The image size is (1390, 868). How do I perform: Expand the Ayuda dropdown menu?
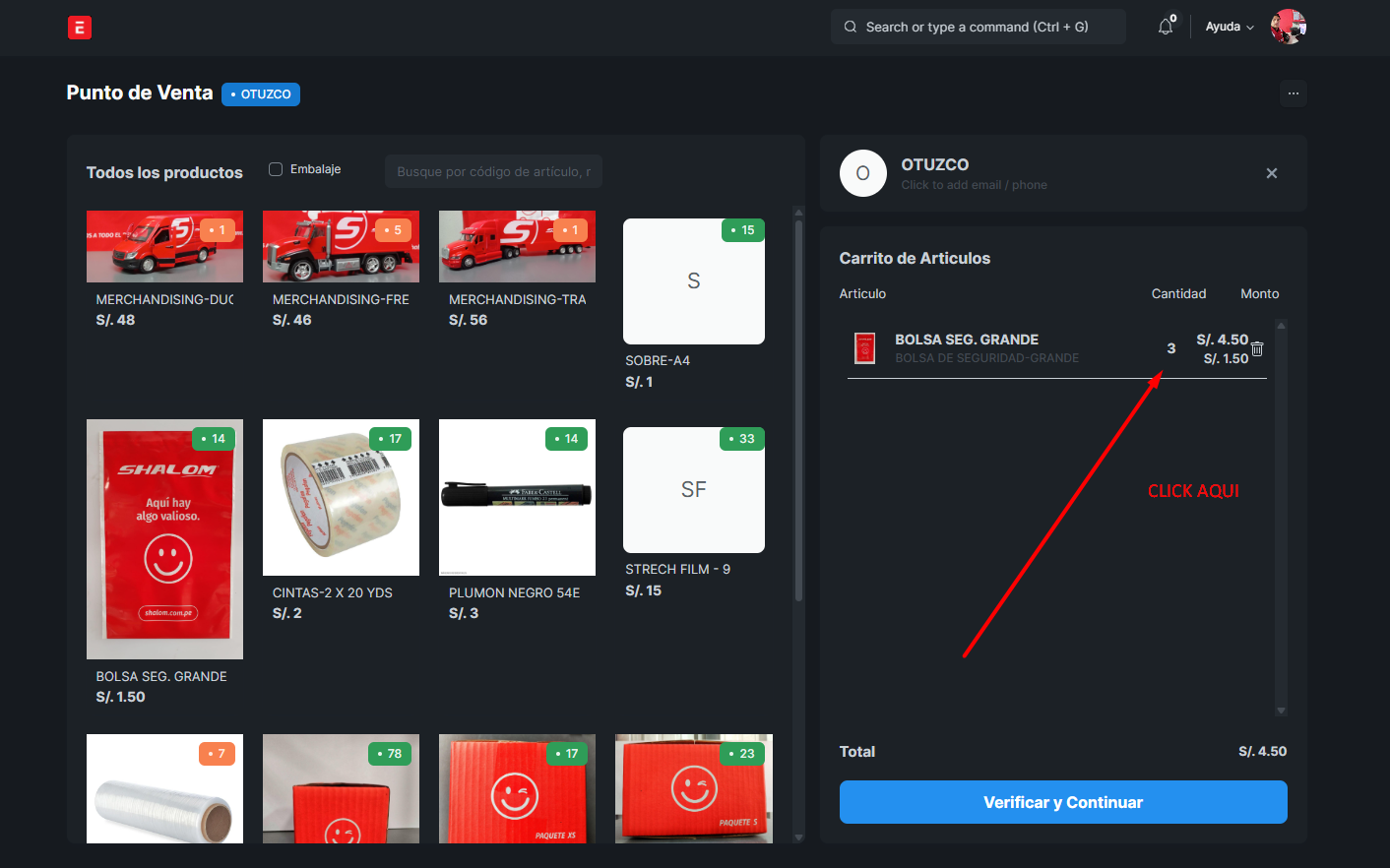(1230, 27)
